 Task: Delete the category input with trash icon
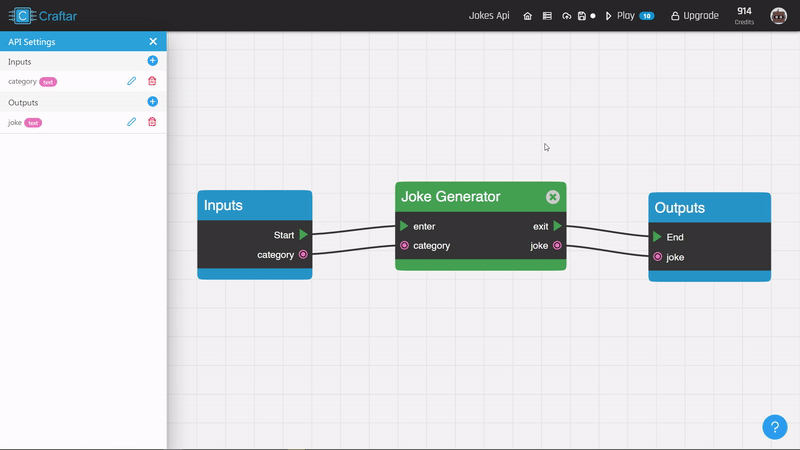(152, 81)
